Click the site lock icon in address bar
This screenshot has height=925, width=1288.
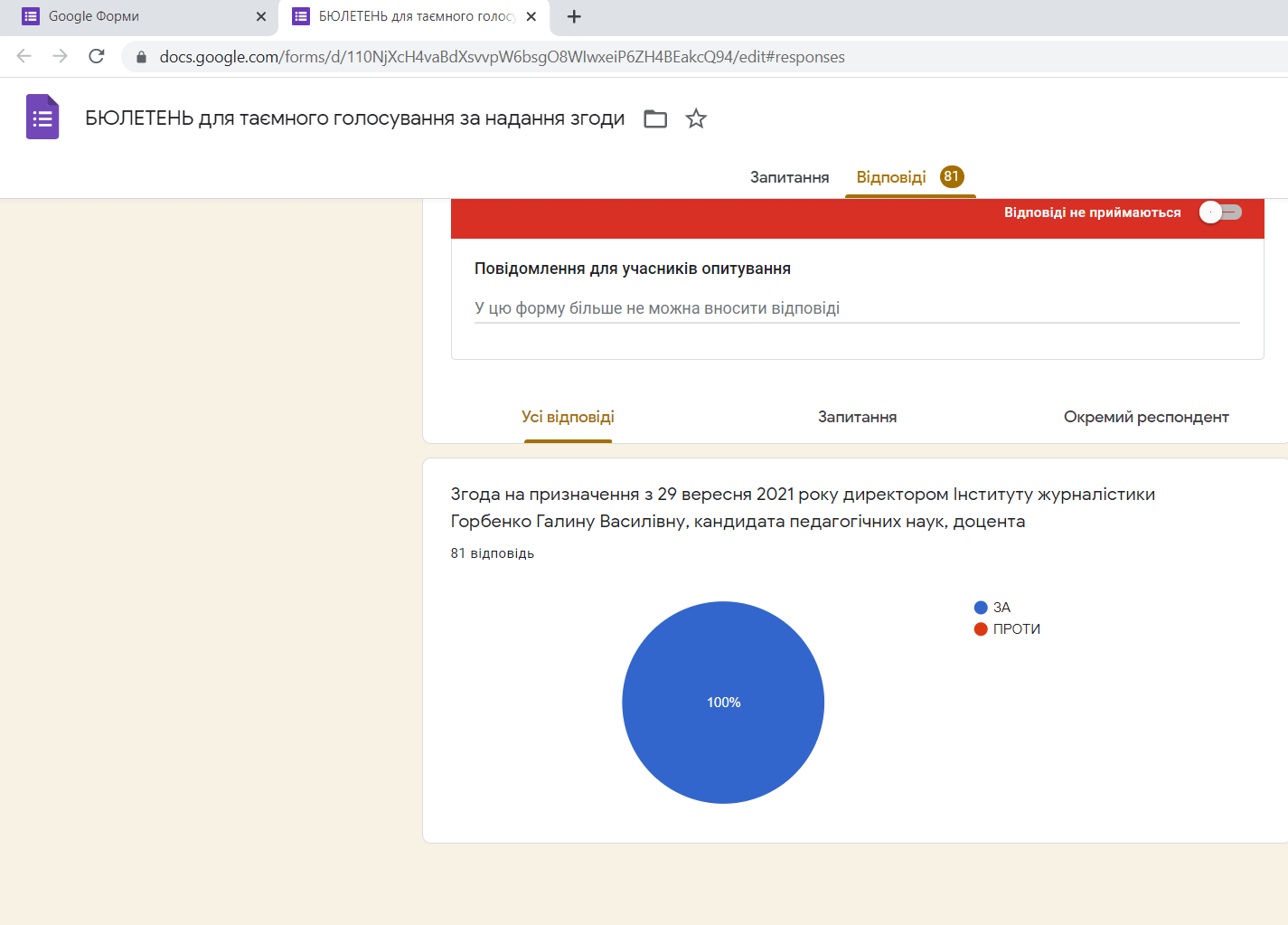pyautogui.click(x=141, y=57)
